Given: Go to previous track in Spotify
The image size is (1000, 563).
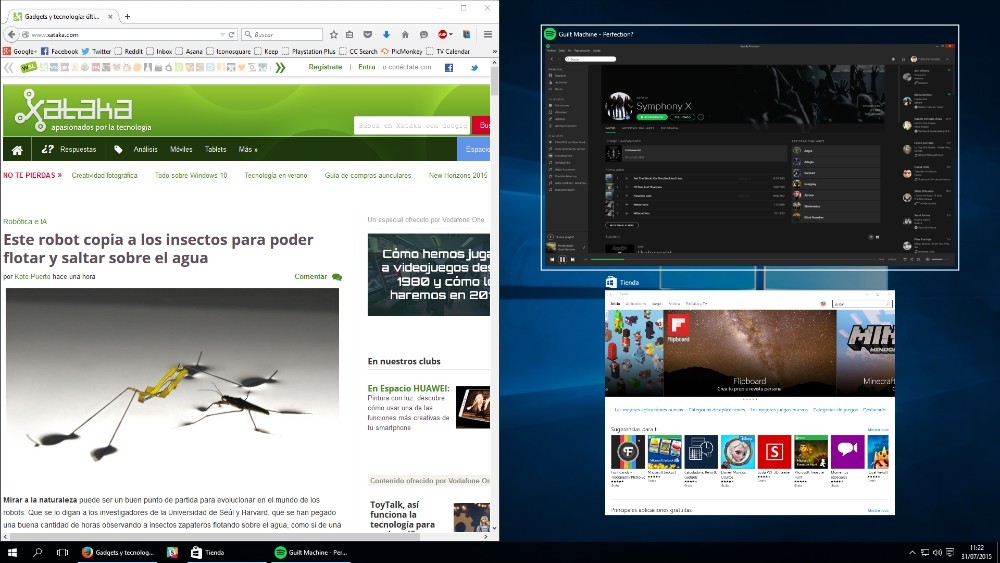Looking at the screenshot, I should tap(552, 260).
